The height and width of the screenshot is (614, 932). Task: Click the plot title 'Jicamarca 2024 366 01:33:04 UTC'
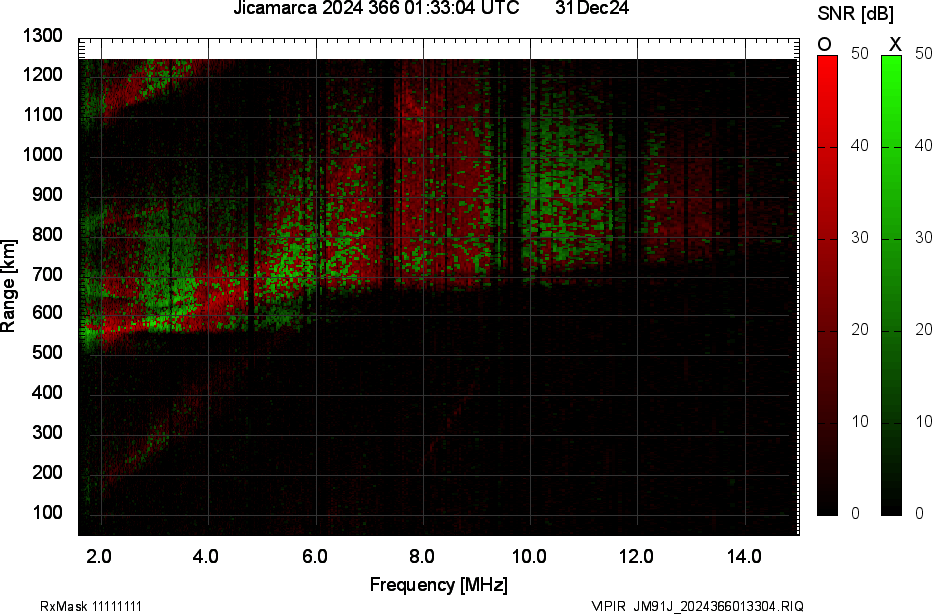click(376, 8)
